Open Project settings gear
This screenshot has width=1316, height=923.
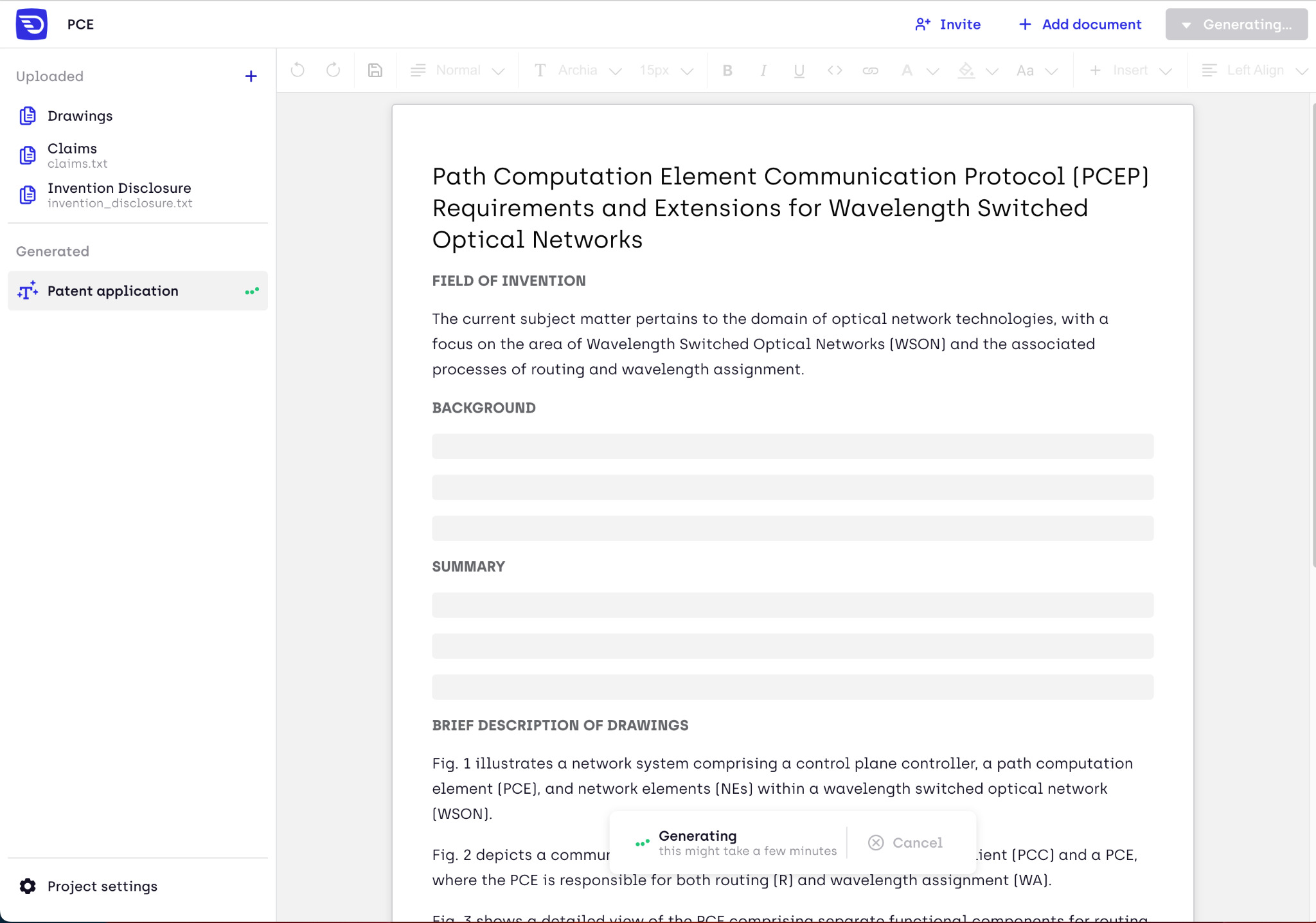[28, 886]
